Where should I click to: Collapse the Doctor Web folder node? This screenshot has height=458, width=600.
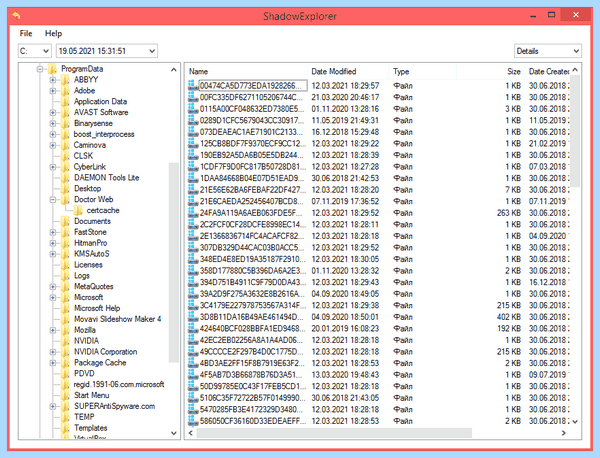coord(52,200)
